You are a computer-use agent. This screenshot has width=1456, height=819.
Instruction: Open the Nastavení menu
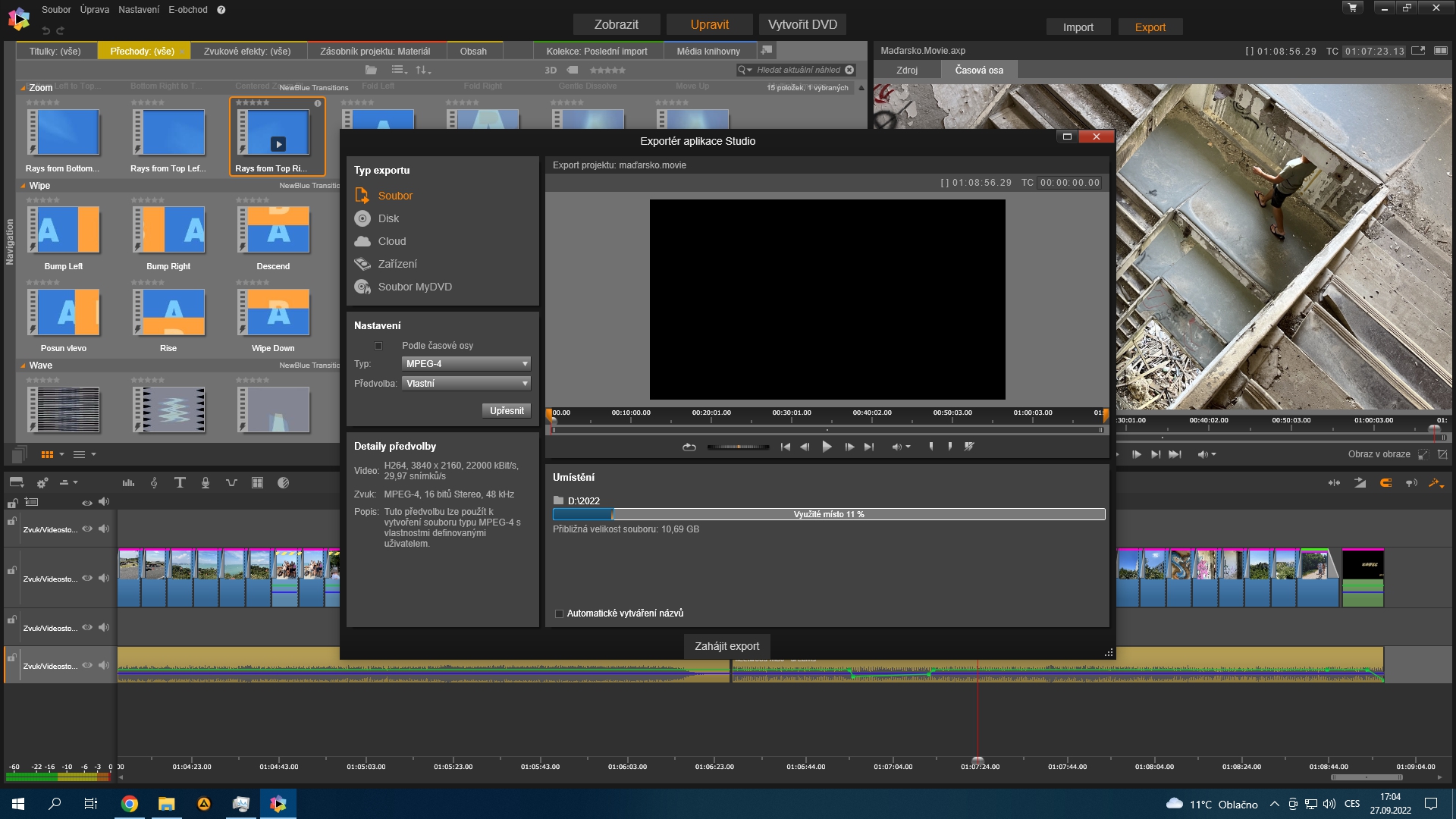click(x=138, y=10)
